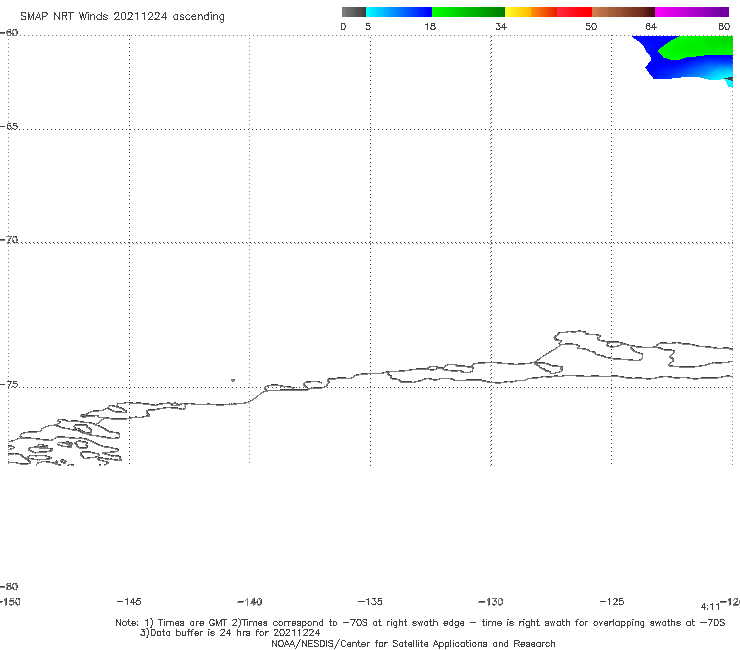Screen dimensions: 740x650
Task: Click the latitude label '-80'
Action: coord(9,587)
